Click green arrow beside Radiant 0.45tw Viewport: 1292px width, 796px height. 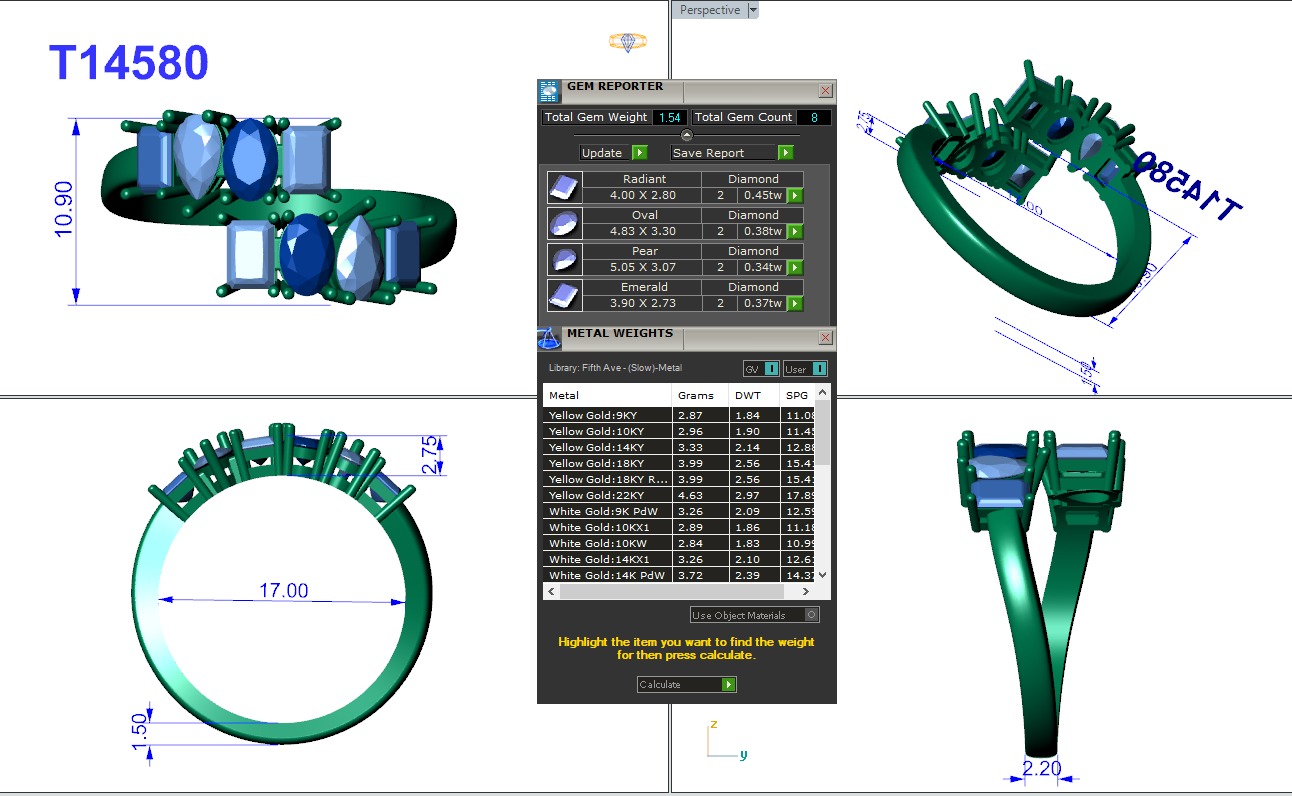coord(795,196)
